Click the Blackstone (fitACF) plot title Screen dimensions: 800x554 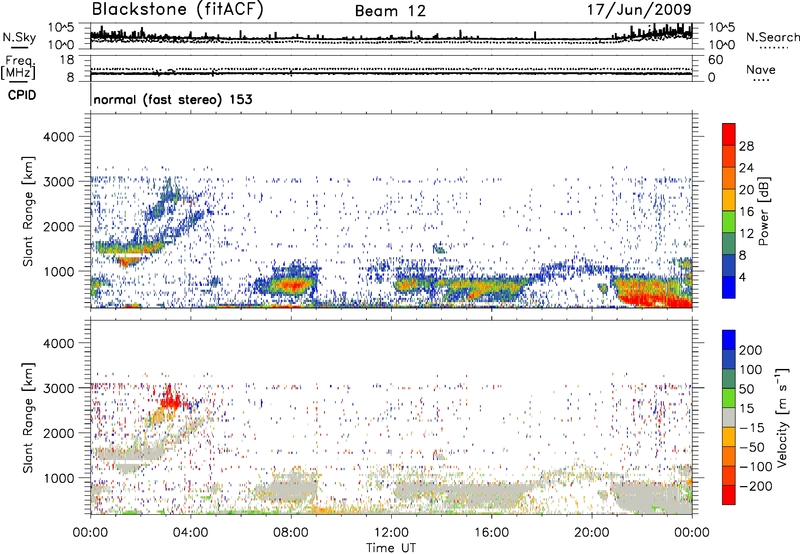(178, 9)
